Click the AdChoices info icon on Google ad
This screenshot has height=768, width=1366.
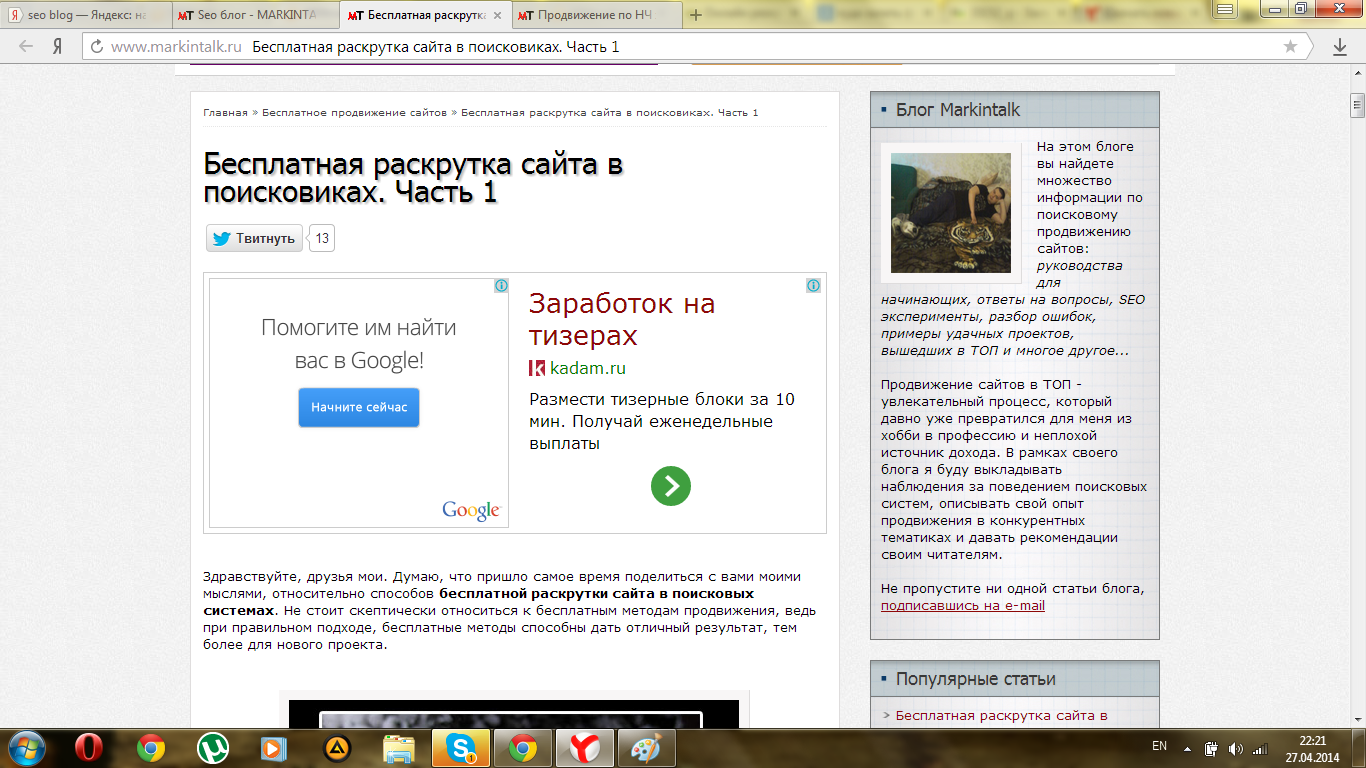coord(501,286)
